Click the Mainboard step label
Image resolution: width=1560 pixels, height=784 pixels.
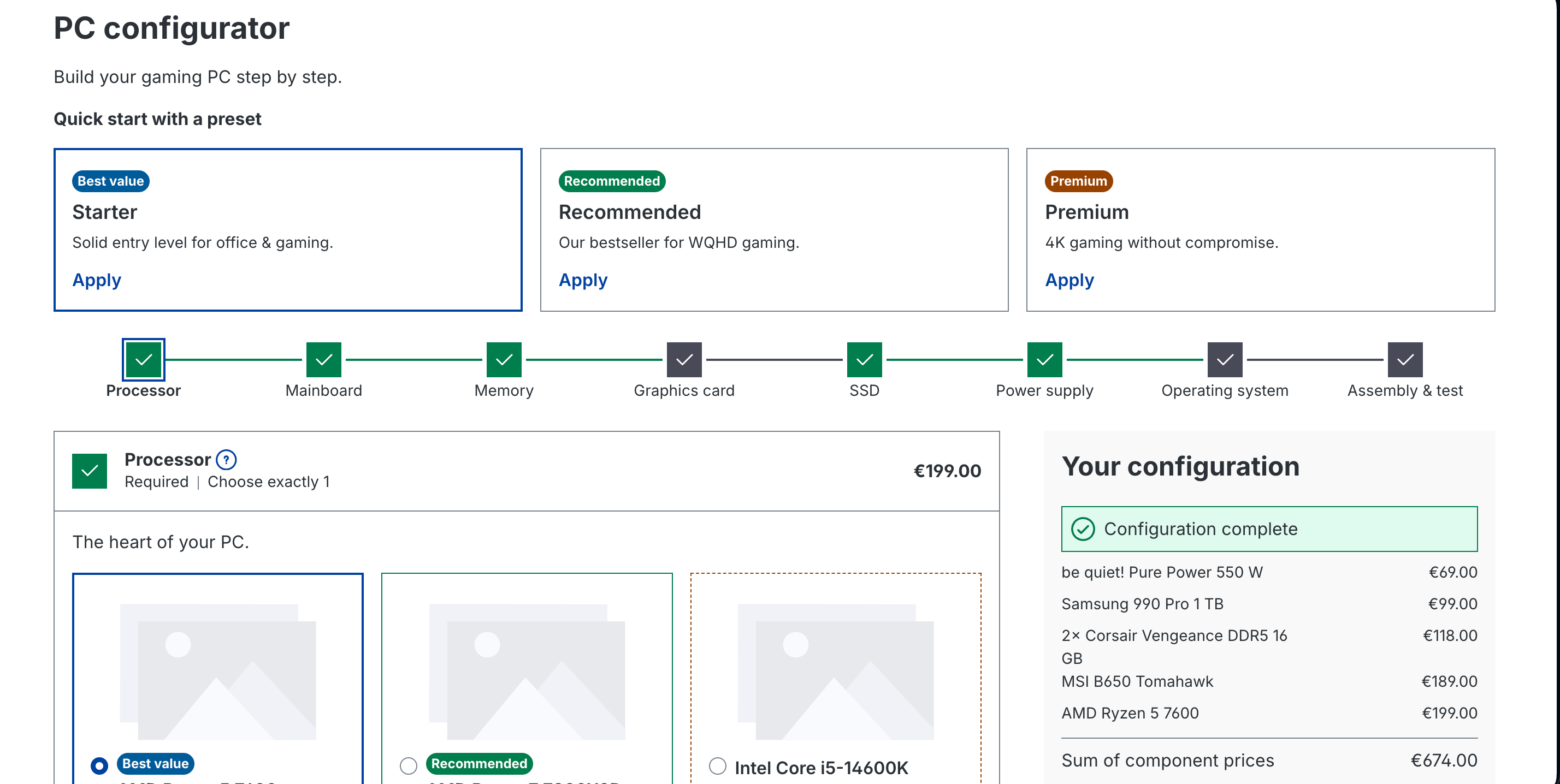click(x=324, y=390)
